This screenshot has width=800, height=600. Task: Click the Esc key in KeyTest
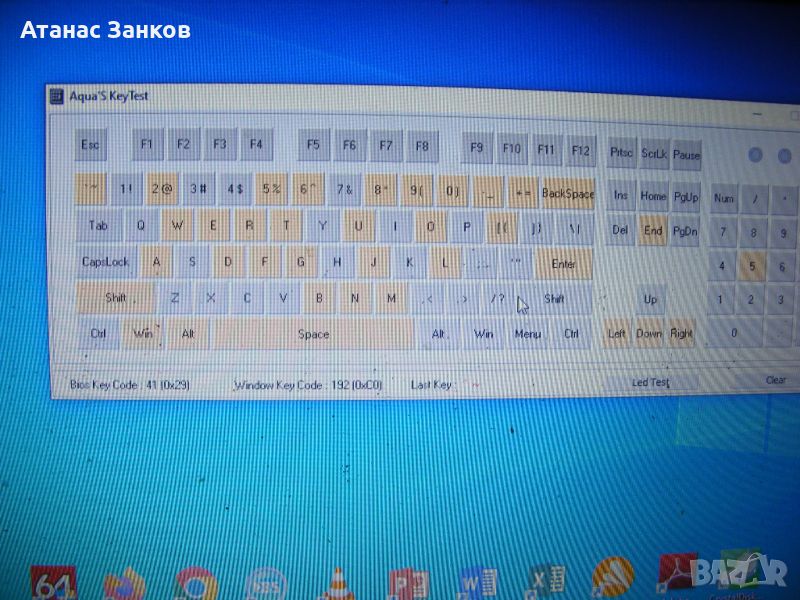tap(90, 145)
